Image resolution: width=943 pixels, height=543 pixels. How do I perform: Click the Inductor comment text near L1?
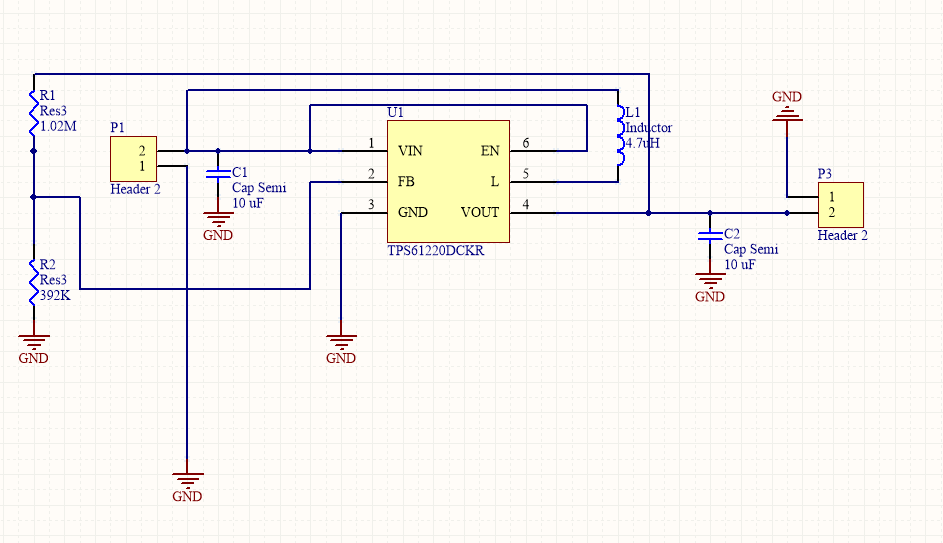click(649, 127)
